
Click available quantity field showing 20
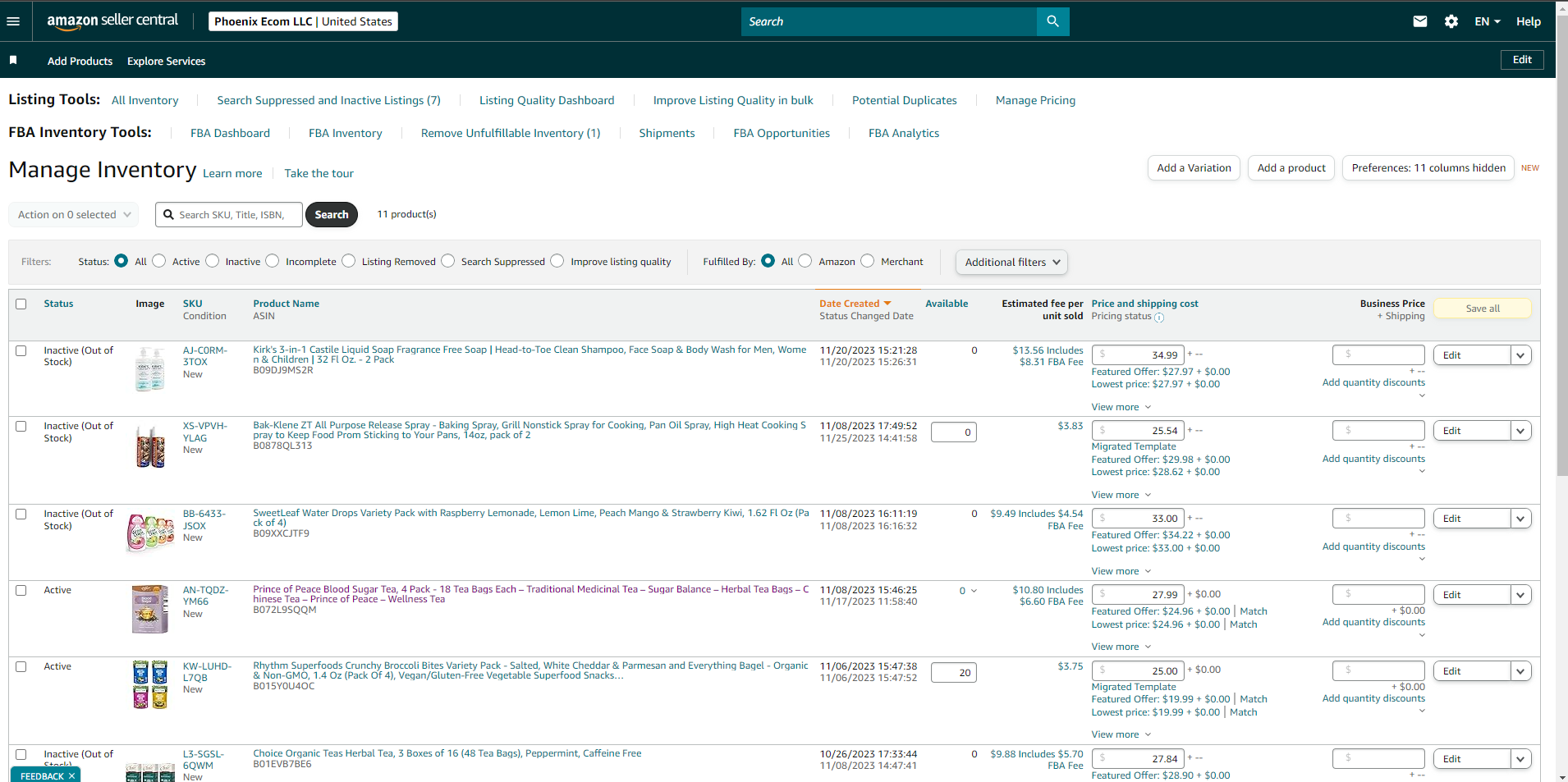pos(954,673)
